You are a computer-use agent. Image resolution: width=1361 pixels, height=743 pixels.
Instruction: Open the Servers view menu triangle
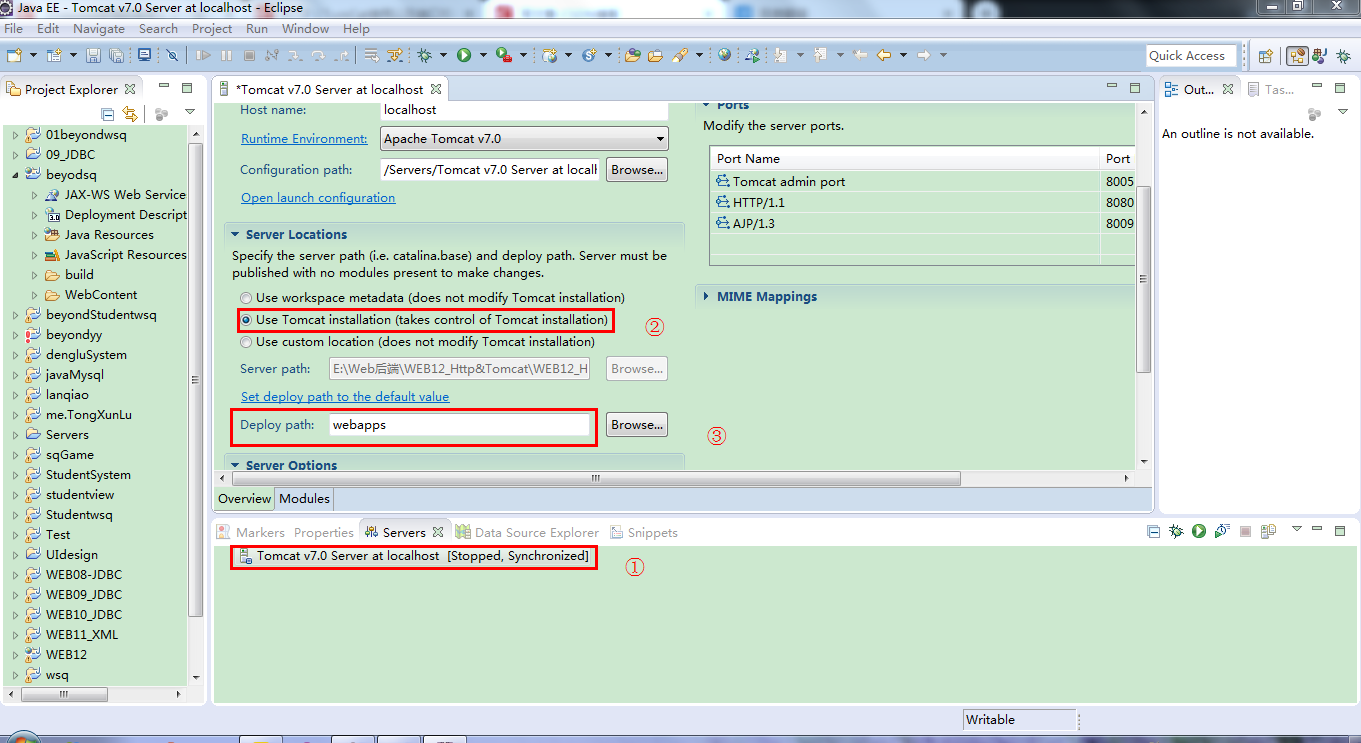1297,529
